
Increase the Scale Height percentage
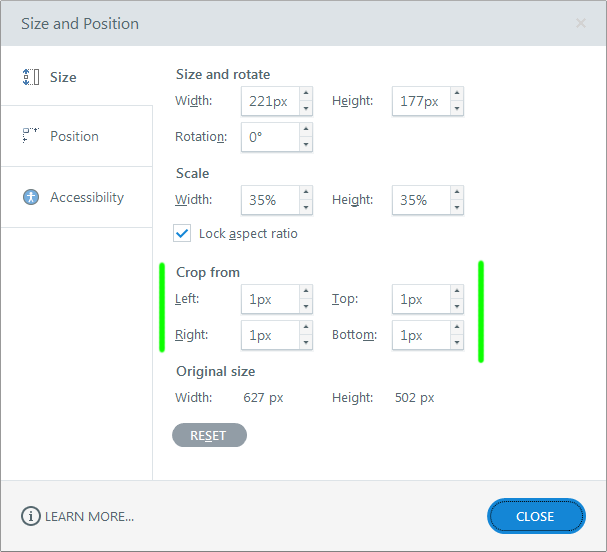(x=457, y=193)
